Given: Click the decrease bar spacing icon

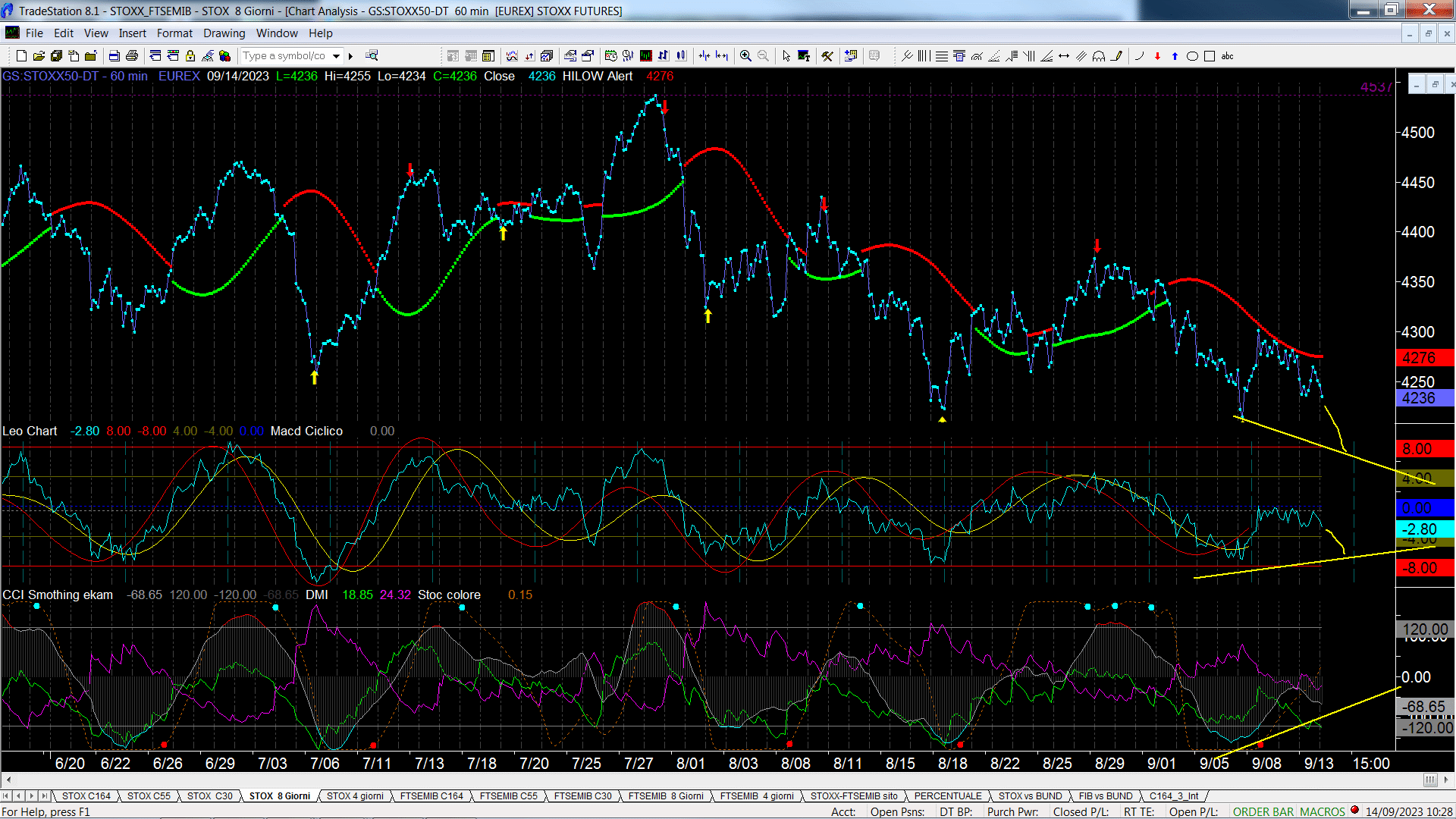Looking at the screenshot, I should (704, 56).
